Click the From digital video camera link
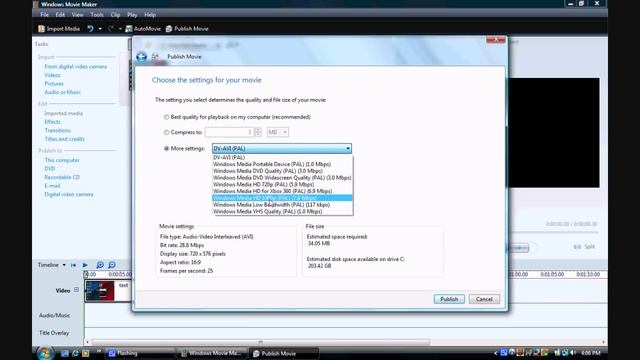This screenshot has height=360, width=640. (x=76, y=67)
